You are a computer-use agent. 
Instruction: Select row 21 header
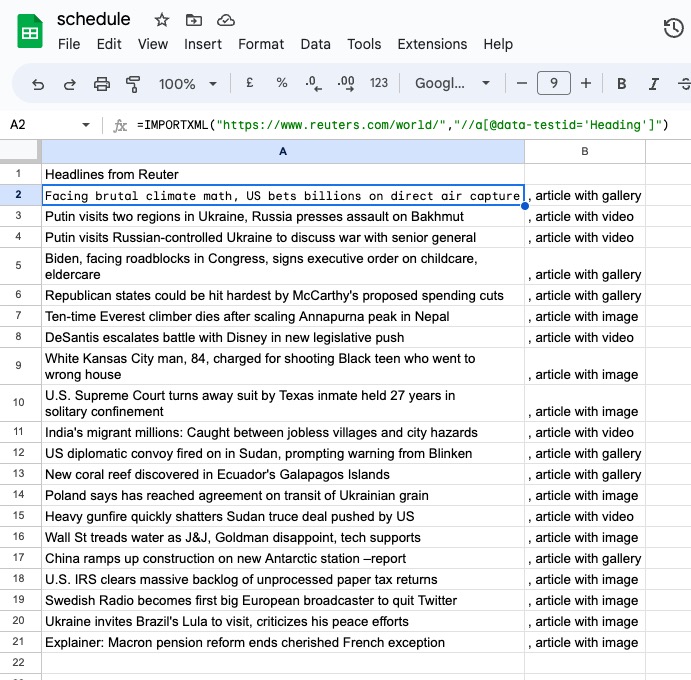click(x=20, y=642)
